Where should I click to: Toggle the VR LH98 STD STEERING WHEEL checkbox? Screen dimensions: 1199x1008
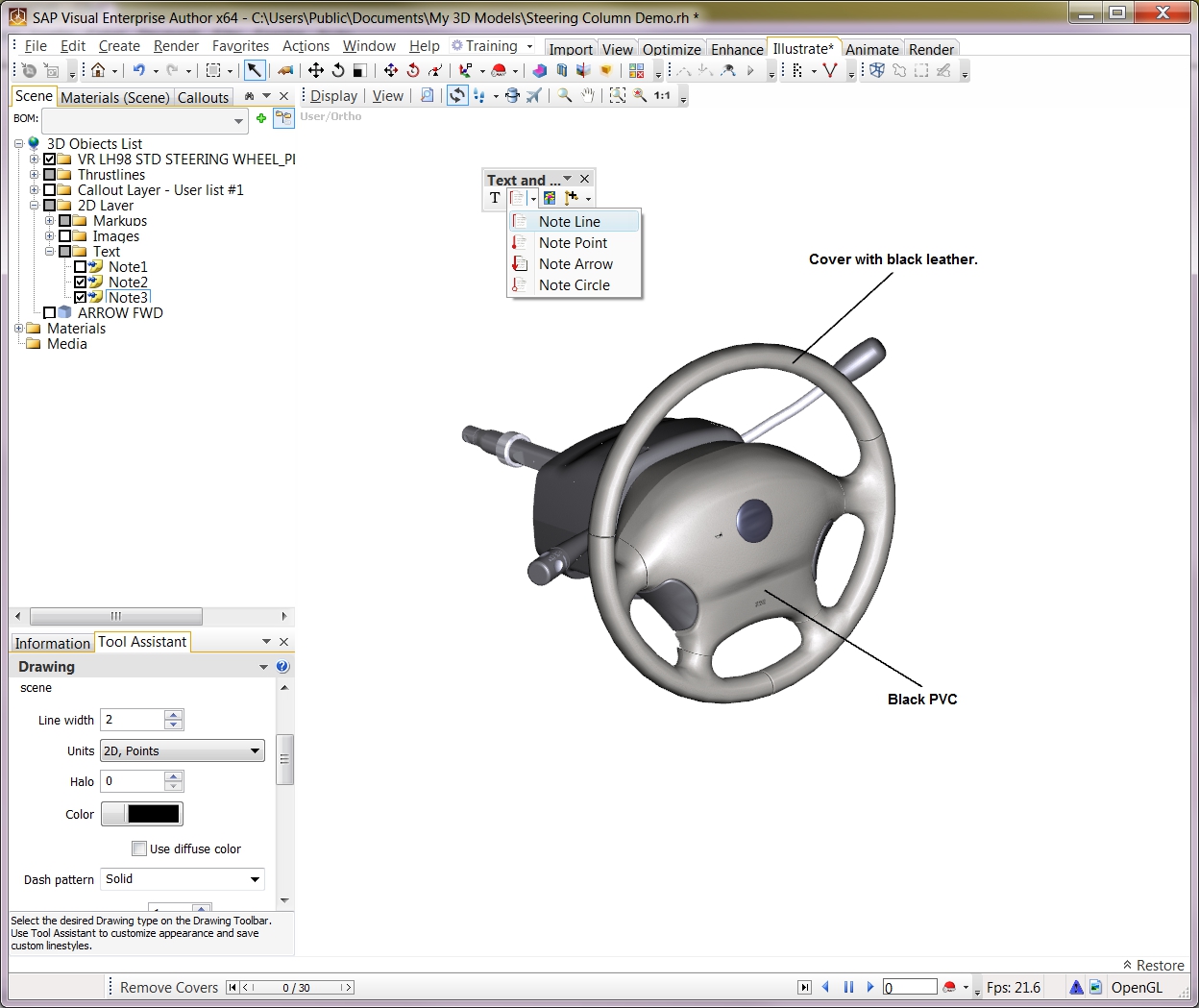(x=49, y=160)
